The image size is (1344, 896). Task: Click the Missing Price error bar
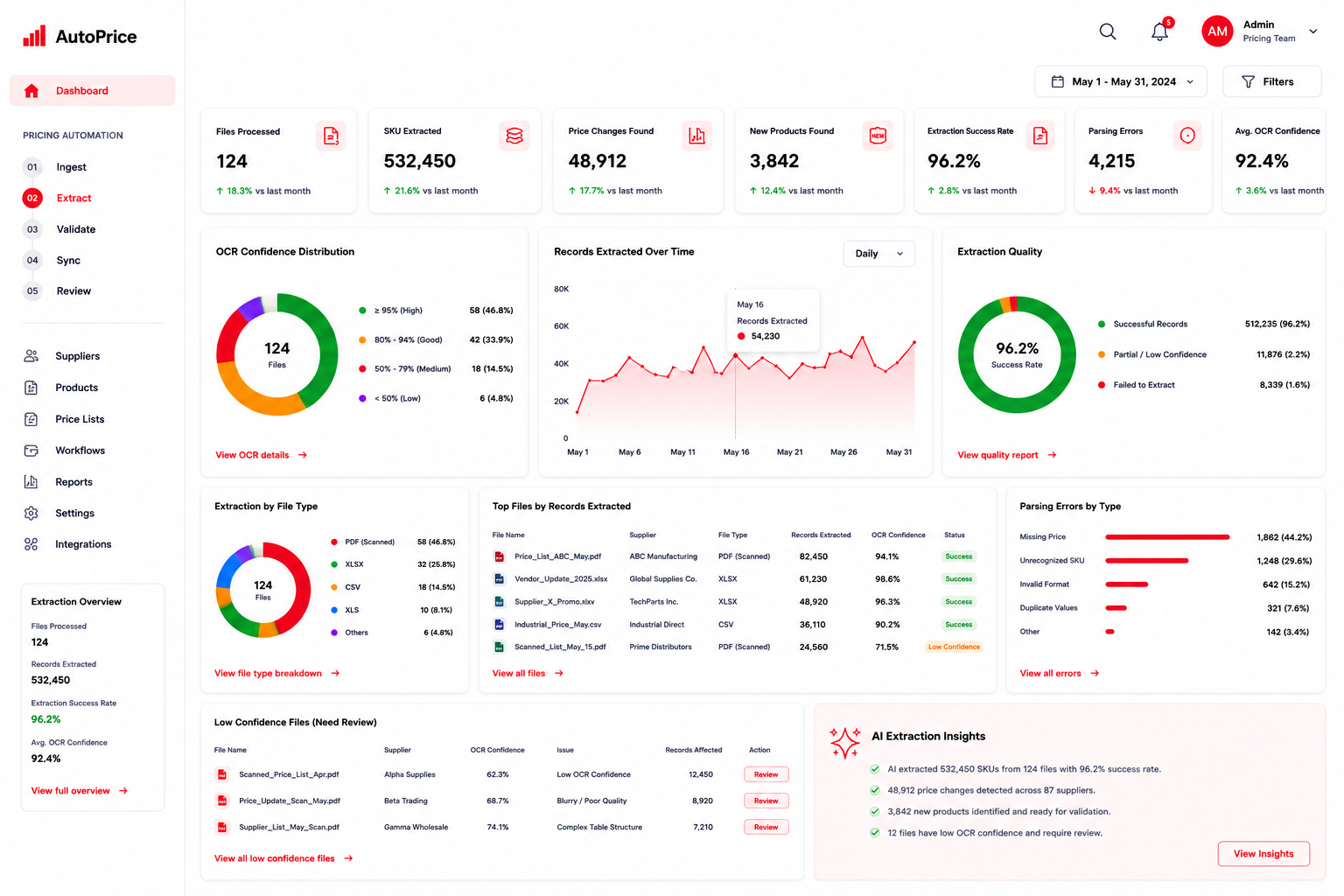click(x=1167, y=537)
